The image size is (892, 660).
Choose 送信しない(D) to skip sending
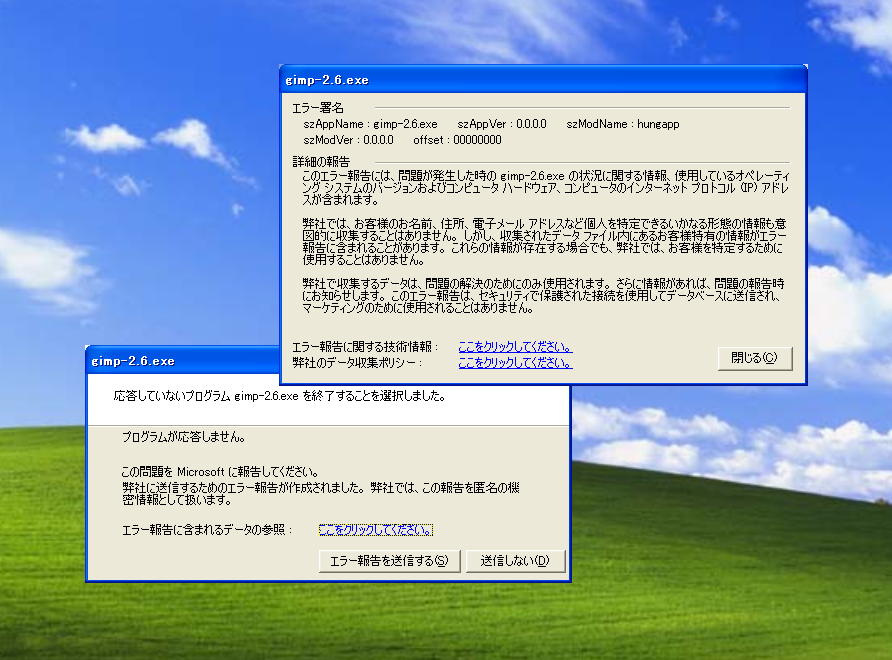(515, 561)
